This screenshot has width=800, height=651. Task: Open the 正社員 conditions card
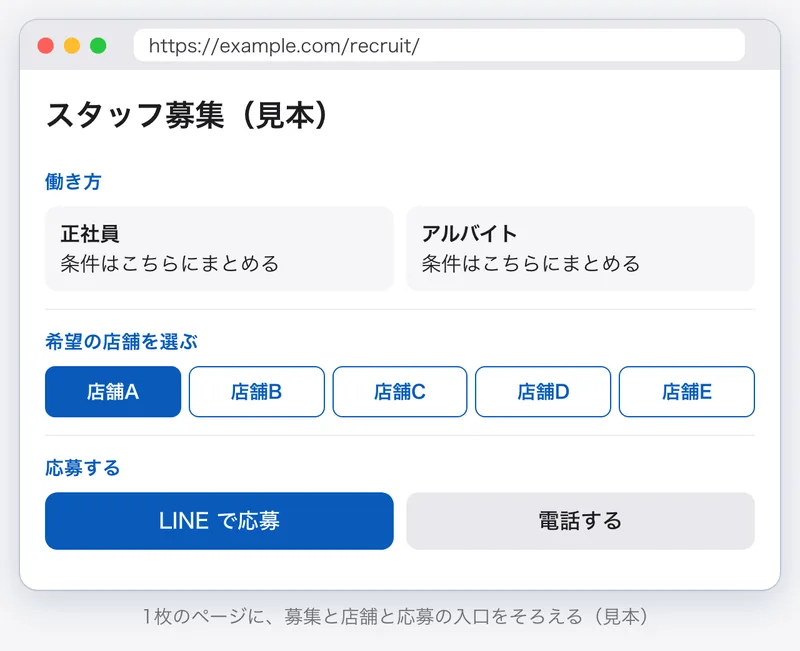219,248
